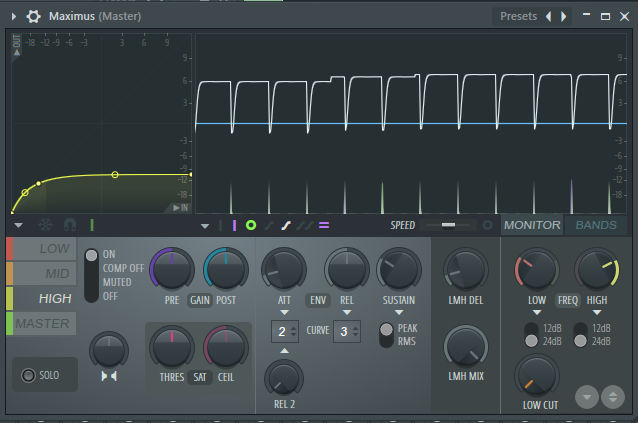
Task: Click the CURVE label
Action: (318, 330)
